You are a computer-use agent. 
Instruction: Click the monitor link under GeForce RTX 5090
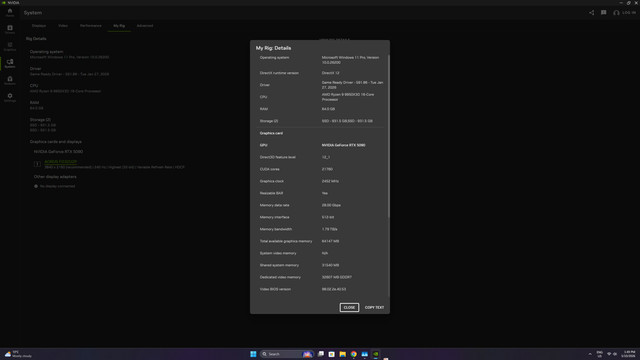(x=60, y=162)
